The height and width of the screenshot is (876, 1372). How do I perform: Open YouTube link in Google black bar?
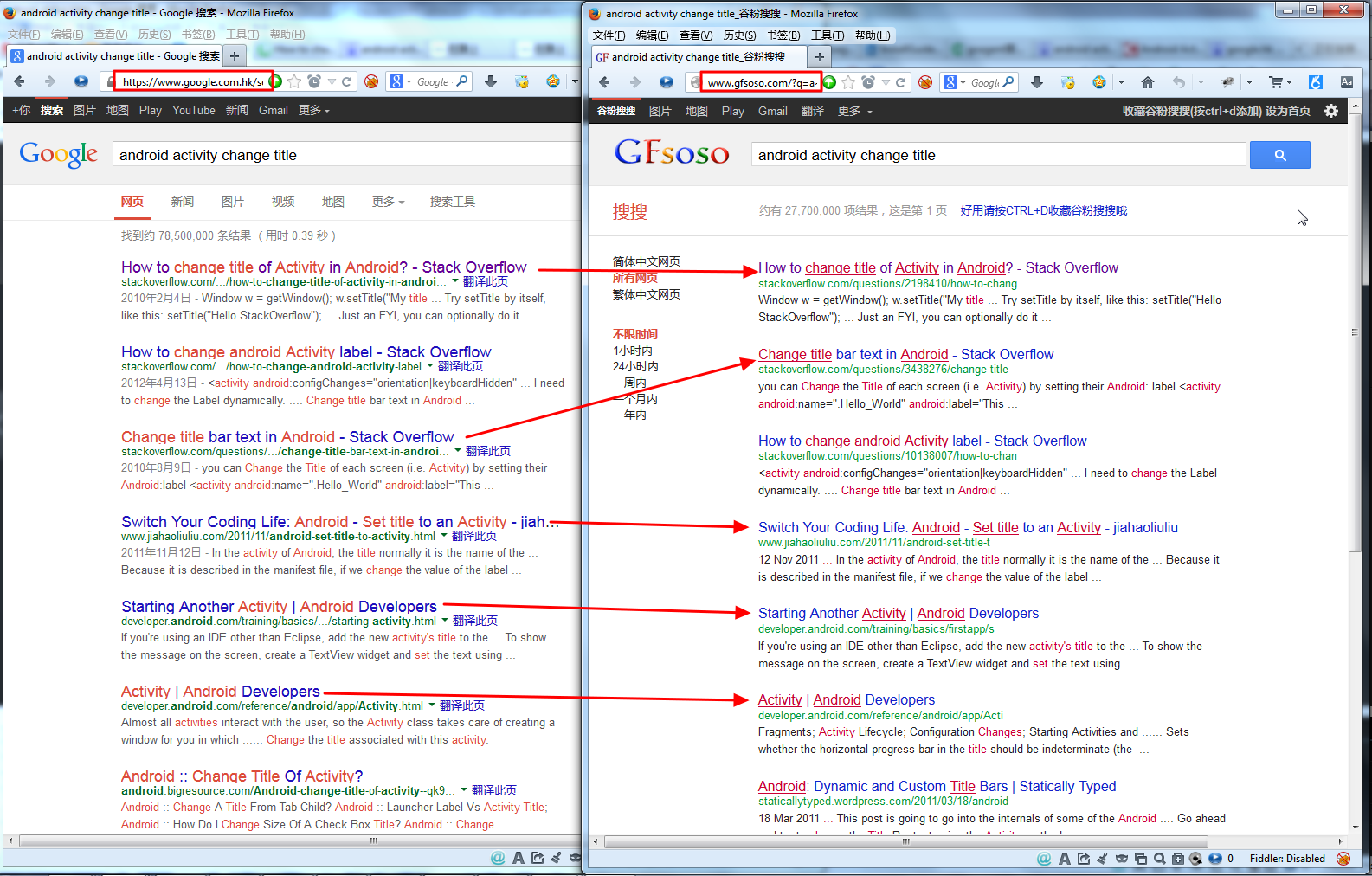pos(193,110)
